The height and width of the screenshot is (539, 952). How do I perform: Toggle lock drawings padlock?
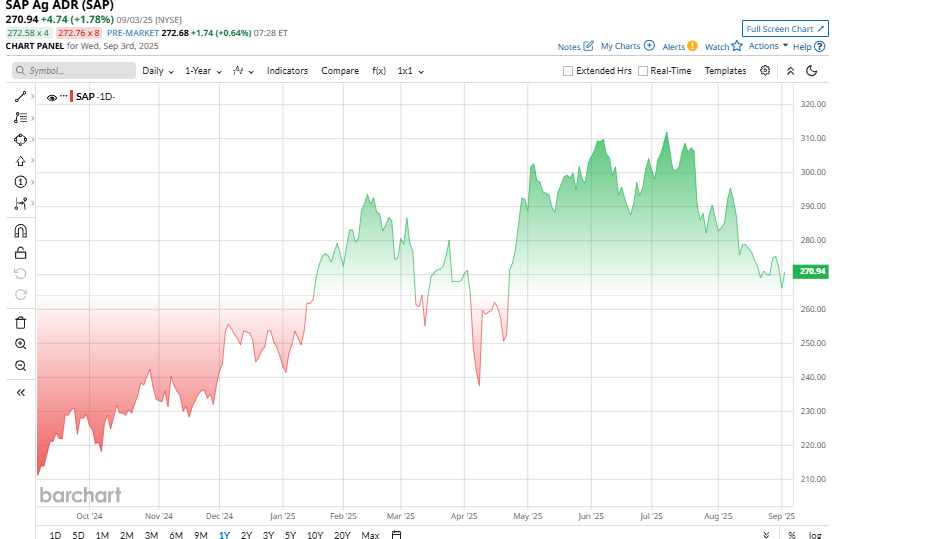(x=20, y=253)
